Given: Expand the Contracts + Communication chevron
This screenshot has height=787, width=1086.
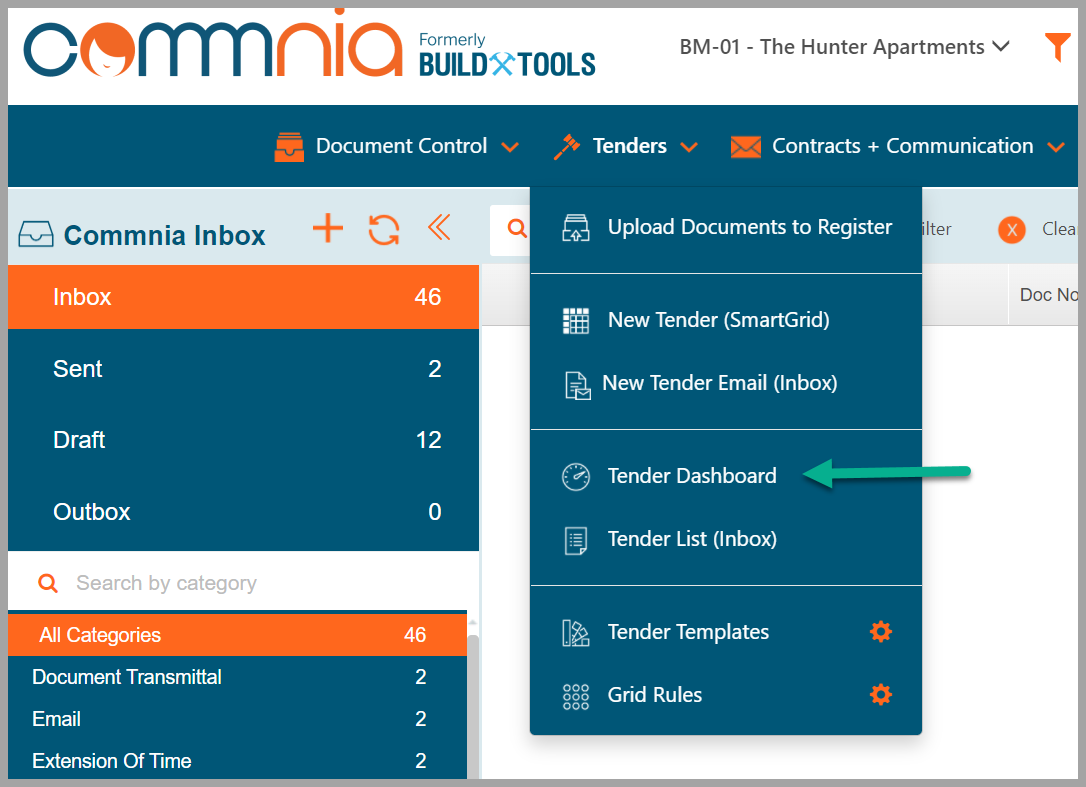Looking at the screenshot, I should pyautogui.click(x=1056, y=147).
